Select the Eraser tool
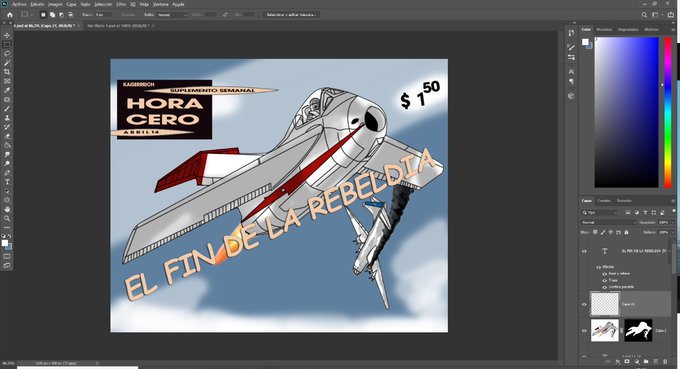Viewport: 680px width, 369px height. point(7,136)
